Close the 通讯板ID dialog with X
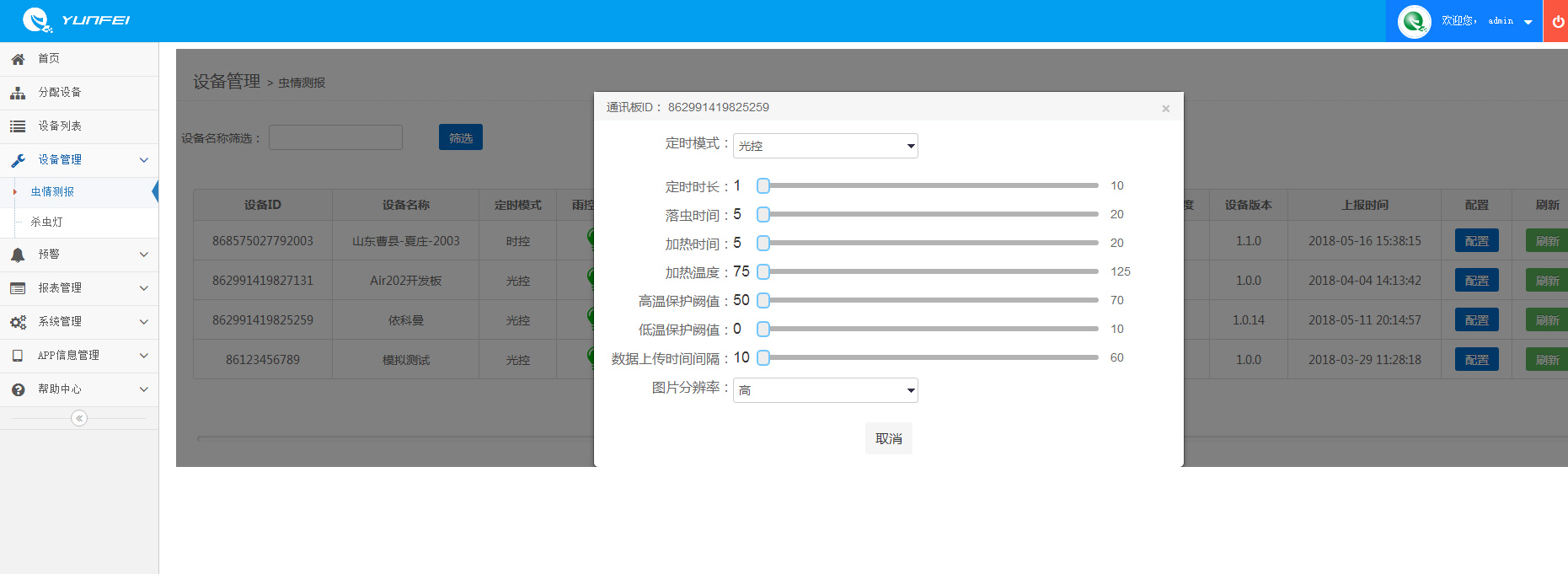The width and height of the screenshot is (1568, 574). pos(1165,109)
